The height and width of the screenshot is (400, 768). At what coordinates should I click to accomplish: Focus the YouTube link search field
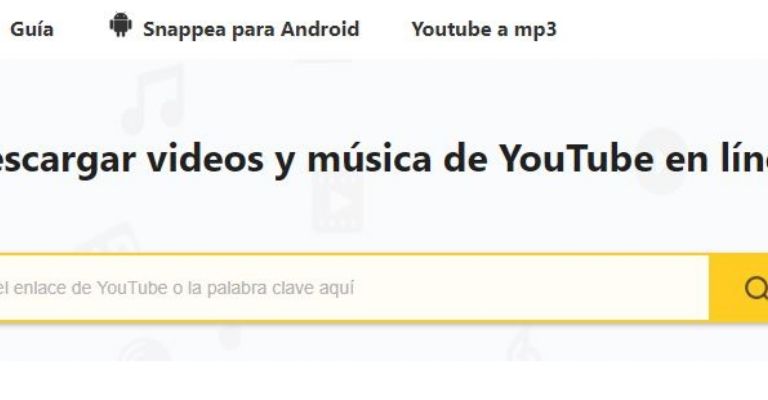tap(354, 288)
